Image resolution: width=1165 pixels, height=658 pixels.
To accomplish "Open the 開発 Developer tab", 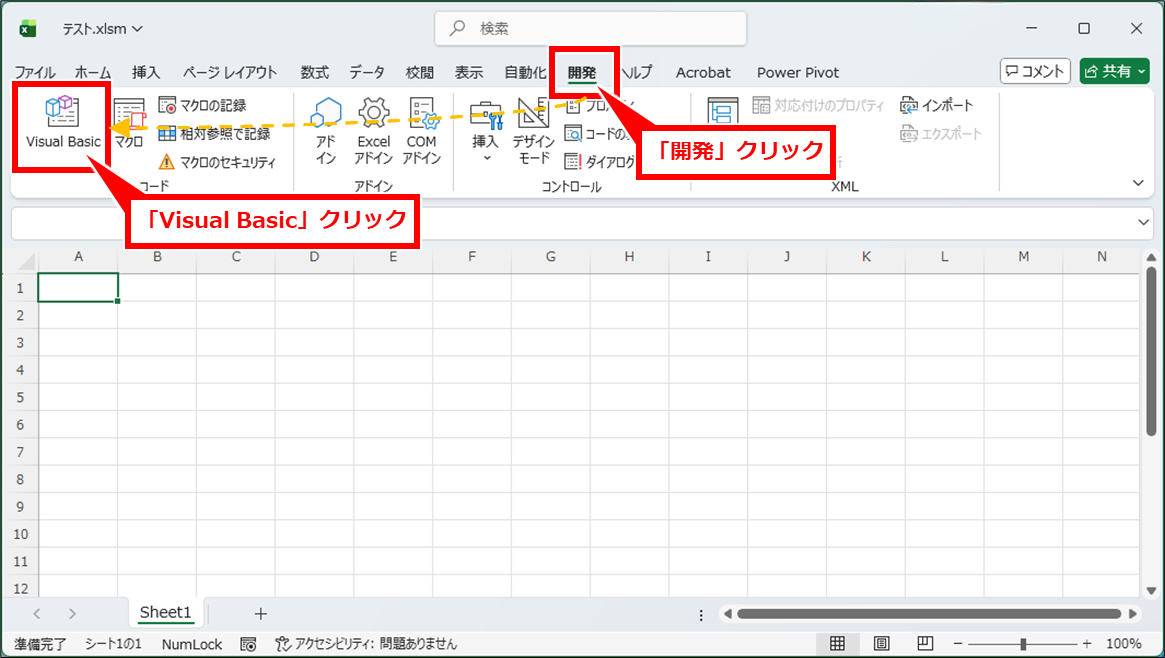I will tap(581, 72).
